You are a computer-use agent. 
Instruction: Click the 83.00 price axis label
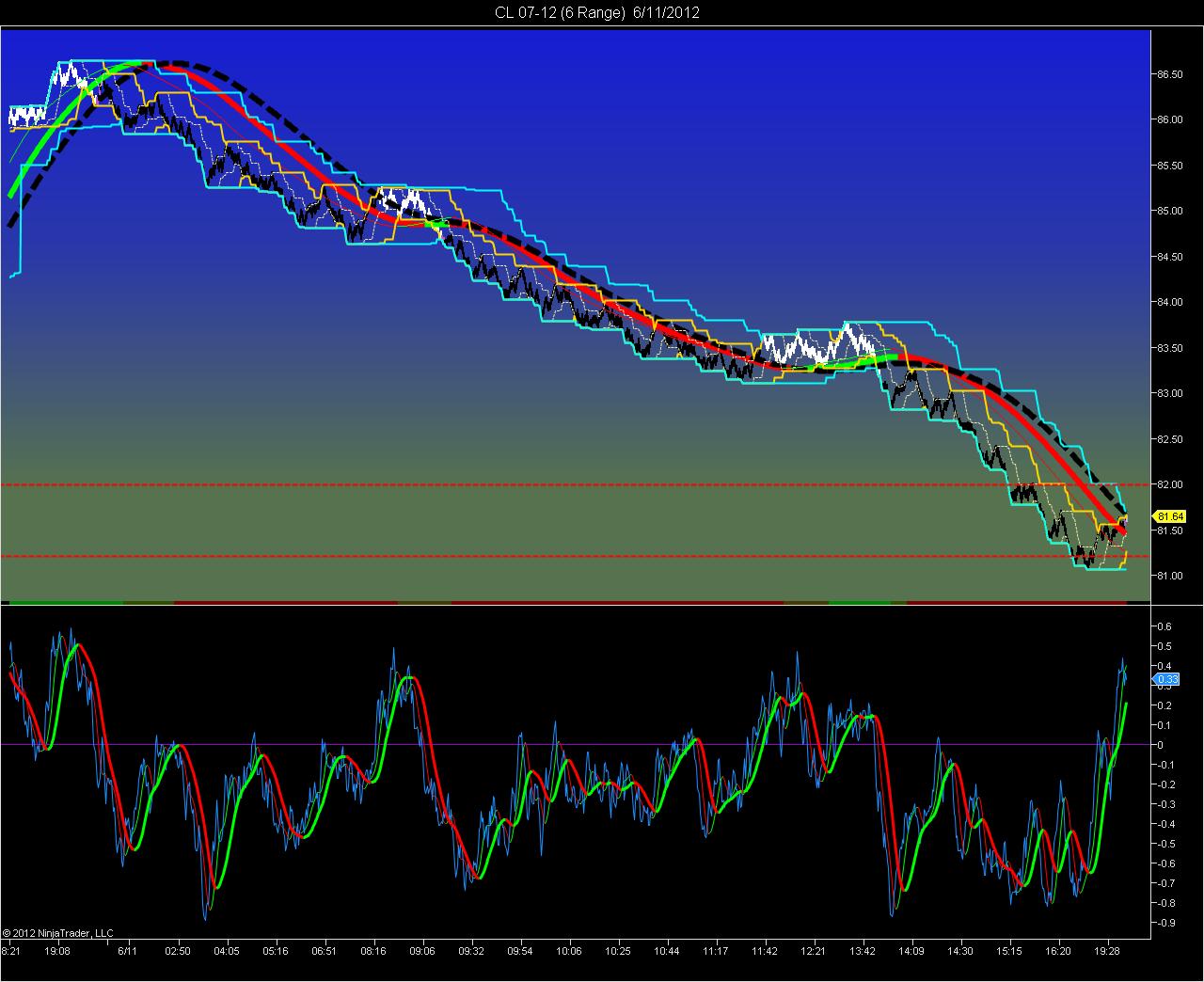pos(1170,393)
